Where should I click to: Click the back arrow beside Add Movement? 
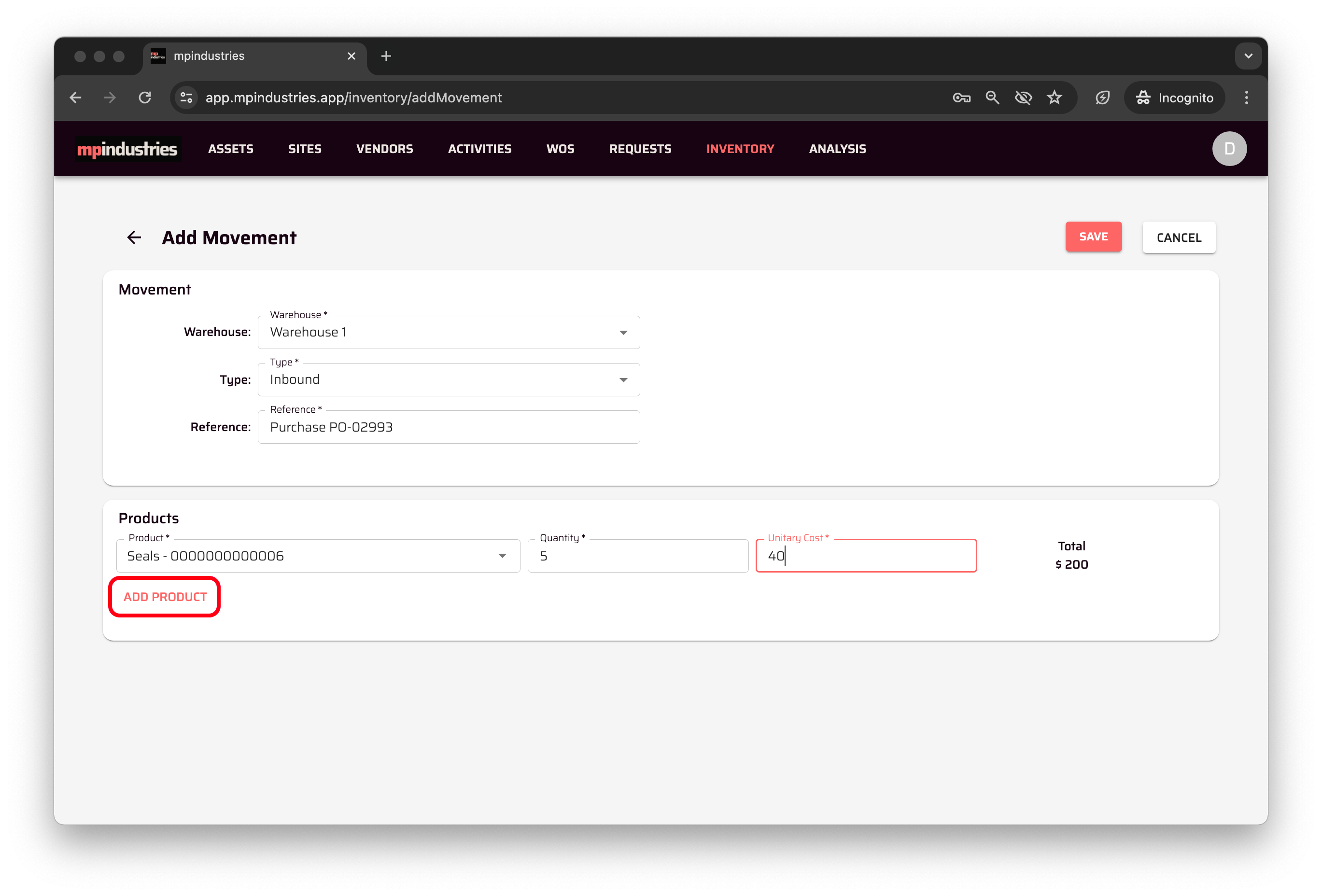134,237
